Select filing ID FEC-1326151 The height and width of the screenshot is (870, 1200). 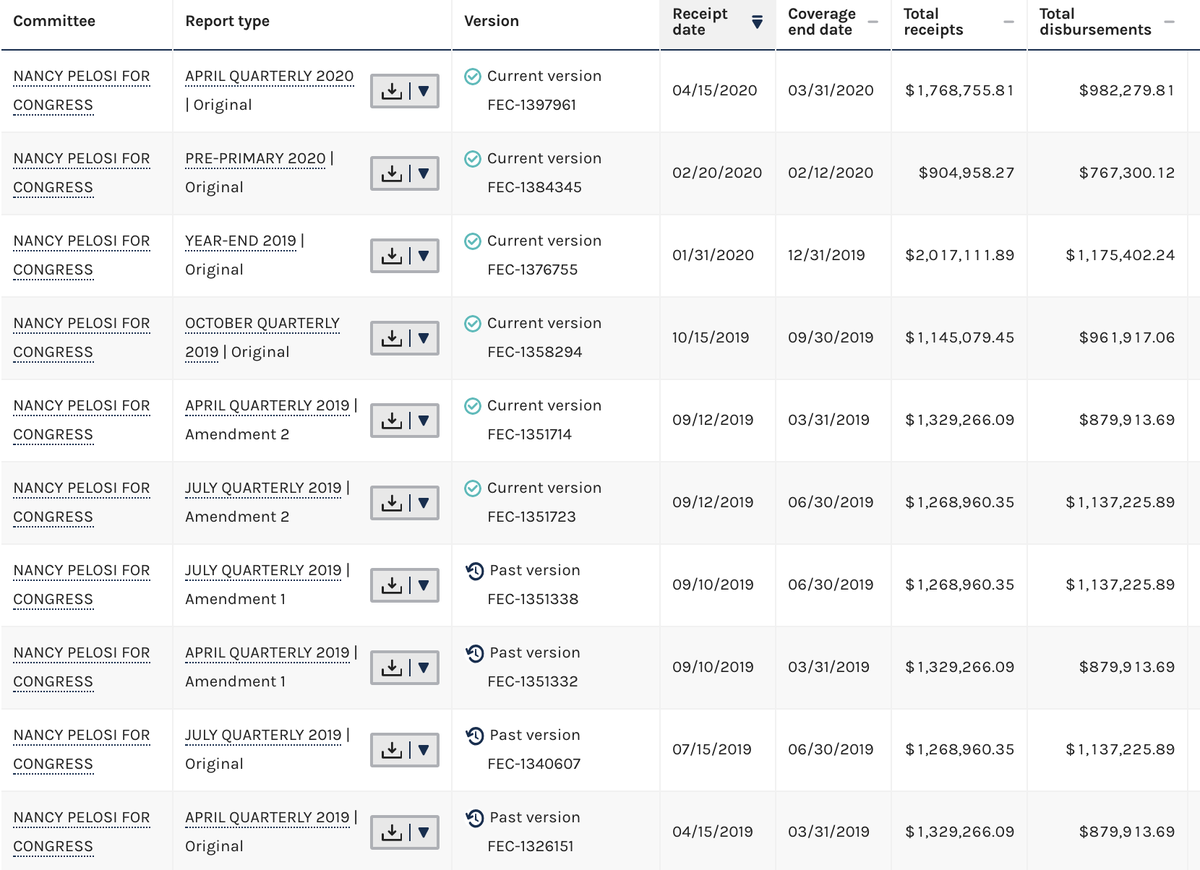[x=530, y=846]
